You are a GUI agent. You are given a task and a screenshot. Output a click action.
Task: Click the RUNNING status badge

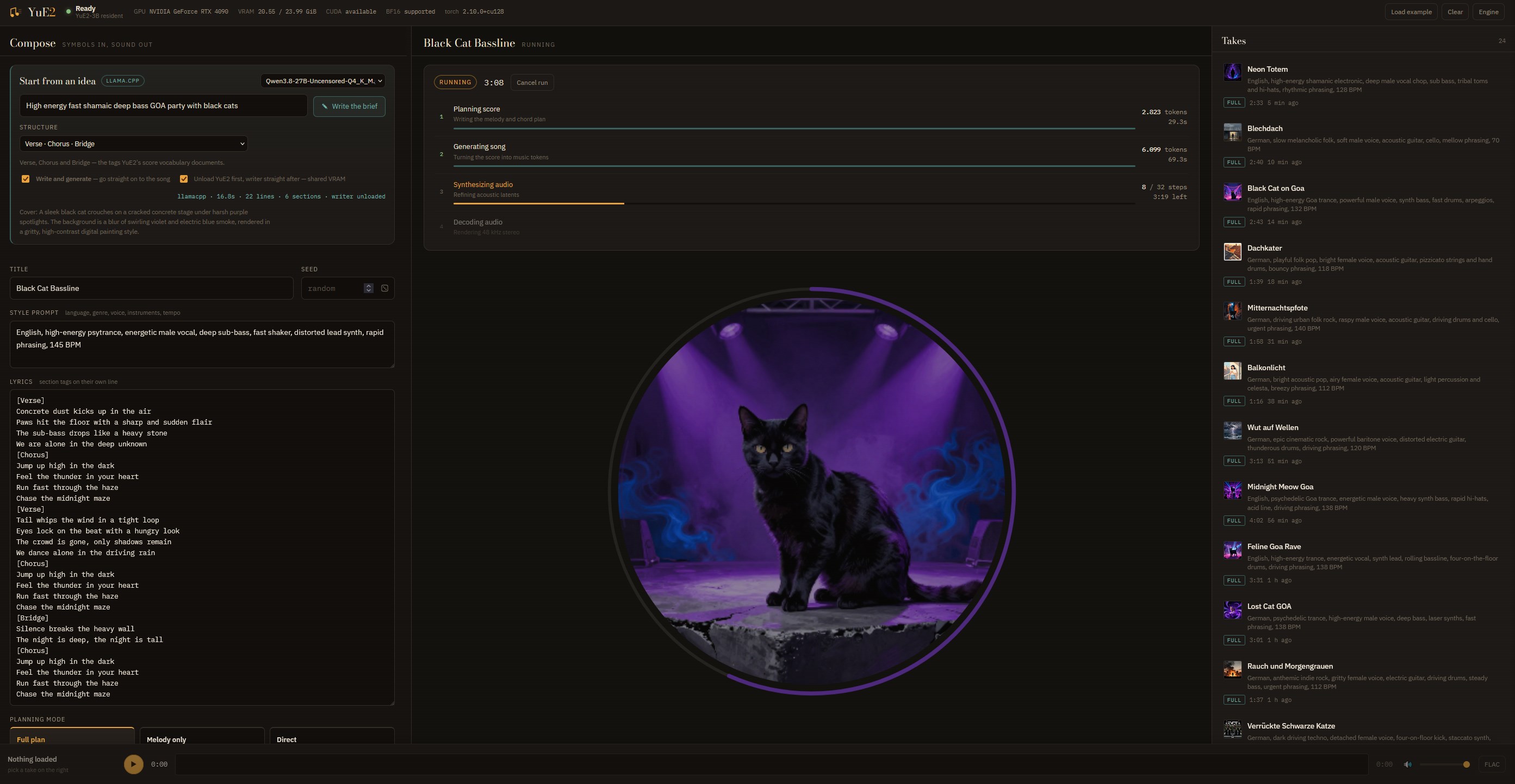pyautogui.click(x=455, y=82)
